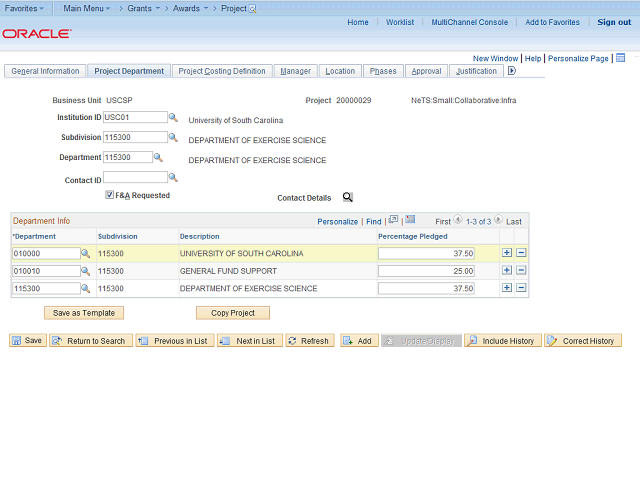This screenshot has height=480, width=640.
Task: Select Project Department tab
Action: 129,71
